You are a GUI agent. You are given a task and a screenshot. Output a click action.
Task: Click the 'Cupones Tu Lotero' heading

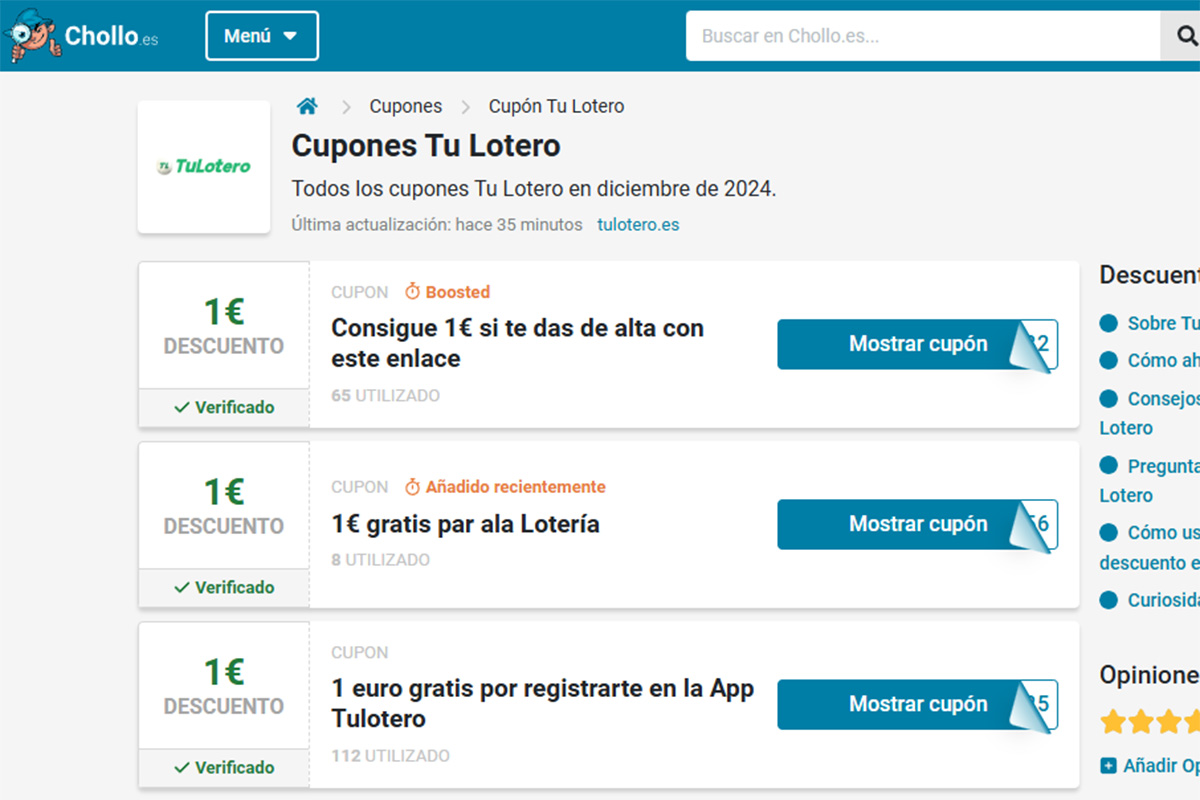point(426,146)
